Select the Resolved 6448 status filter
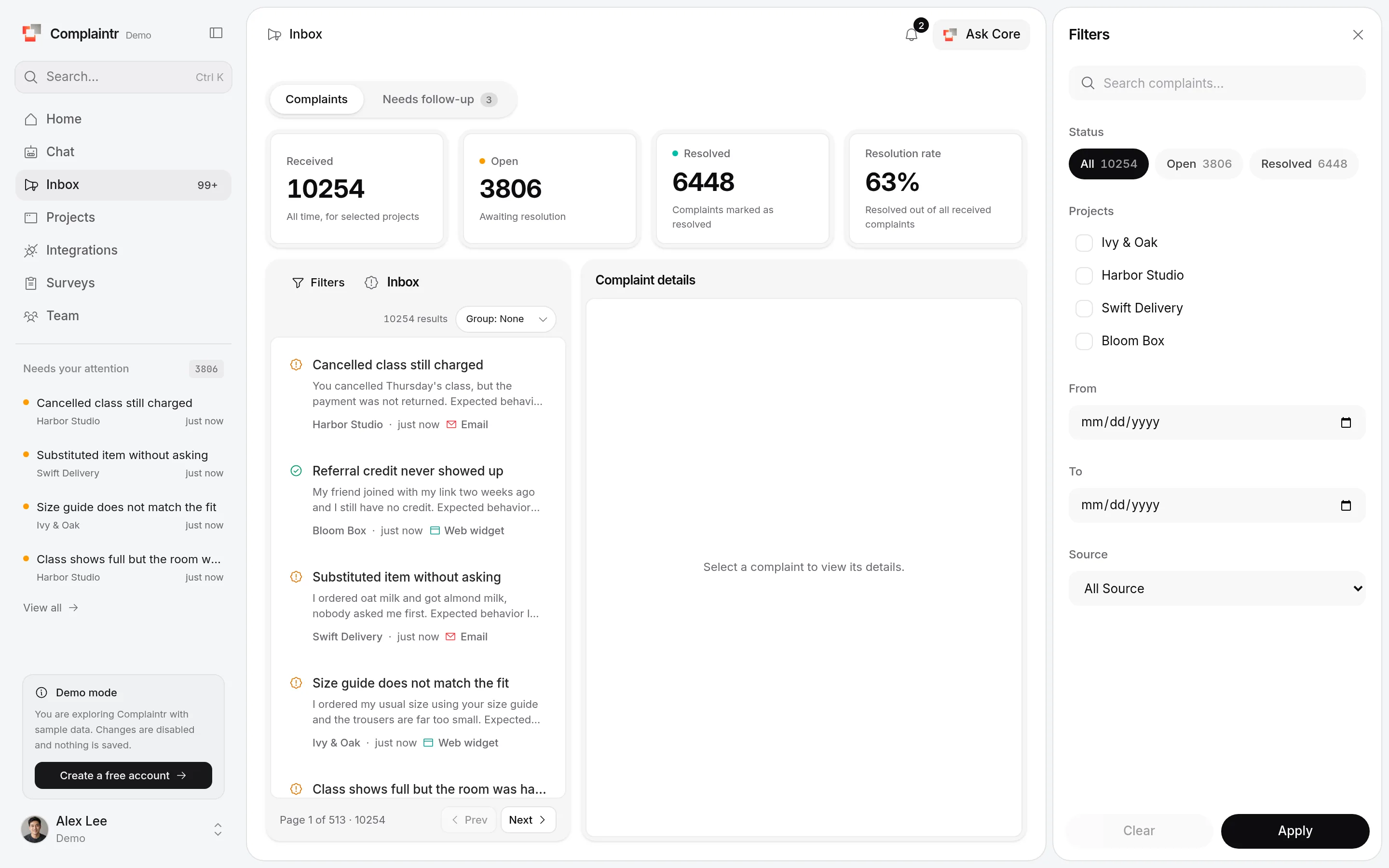 (1304, 164)
